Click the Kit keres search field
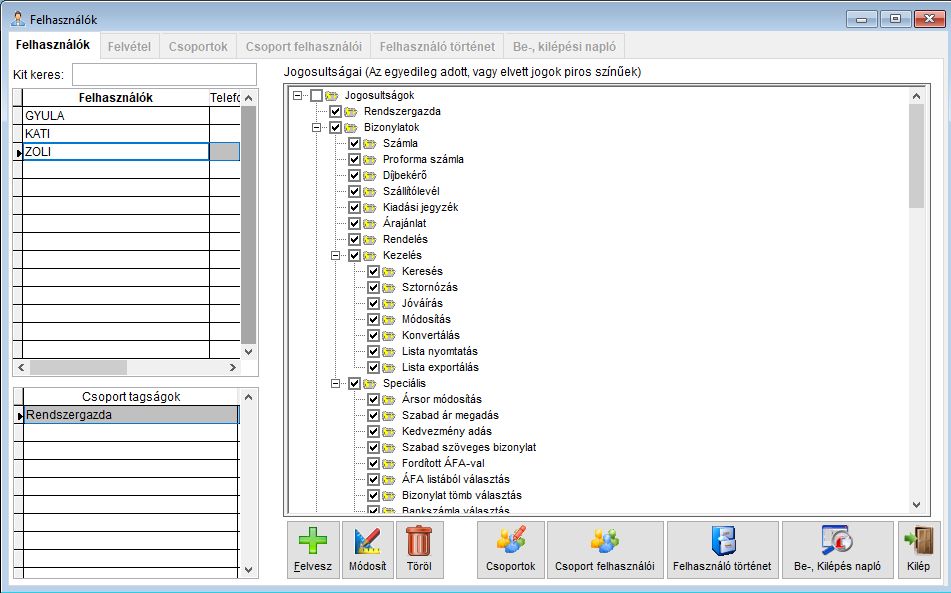Screen dimensions: 951x593 (164, 75)
